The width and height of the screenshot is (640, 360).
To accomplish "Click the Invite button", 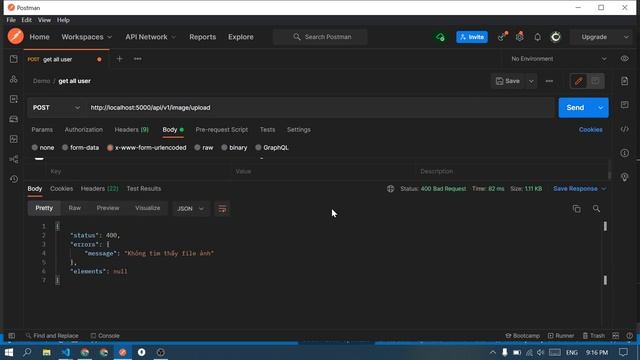I will pos(472,37).
